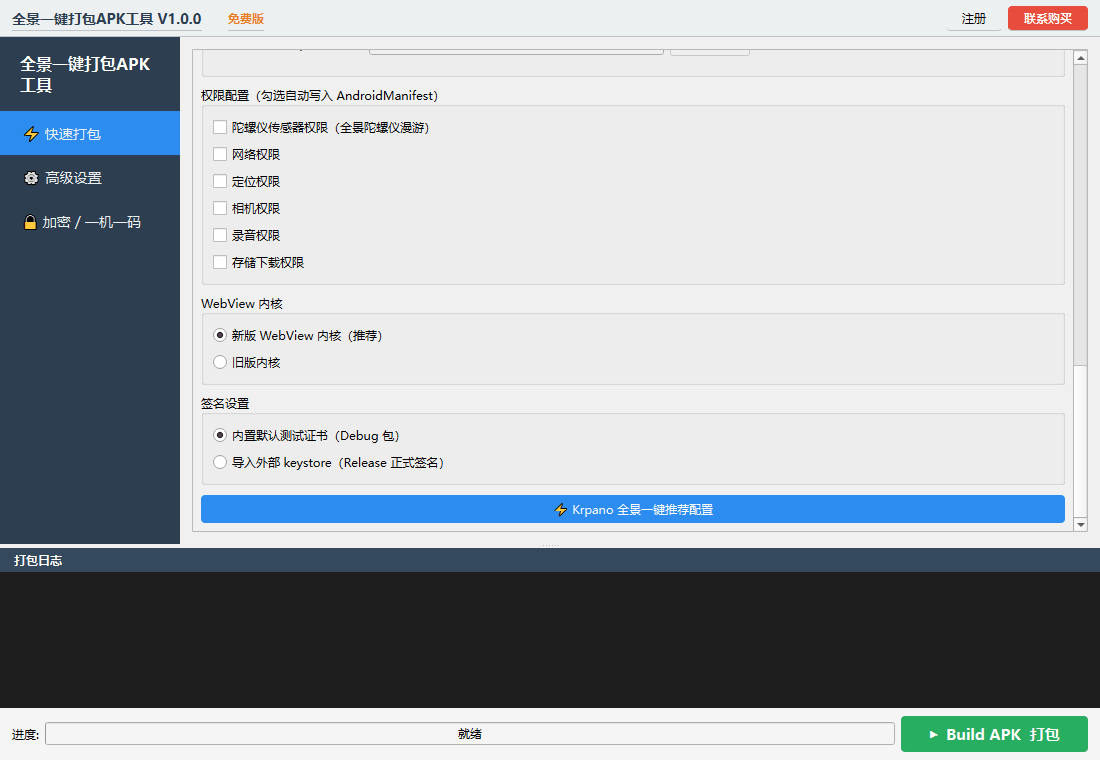Open the 快速打包 sidebar page

(x=90, y=133)
